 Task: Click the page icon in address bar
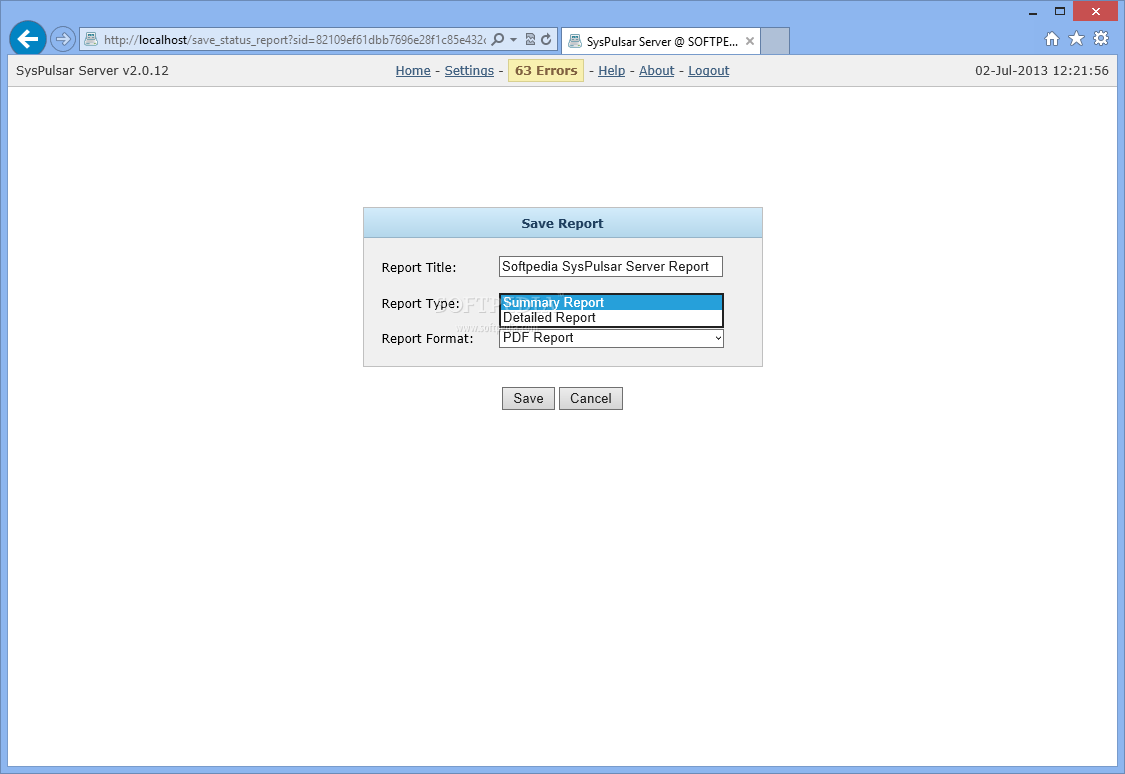coord(91,39)
